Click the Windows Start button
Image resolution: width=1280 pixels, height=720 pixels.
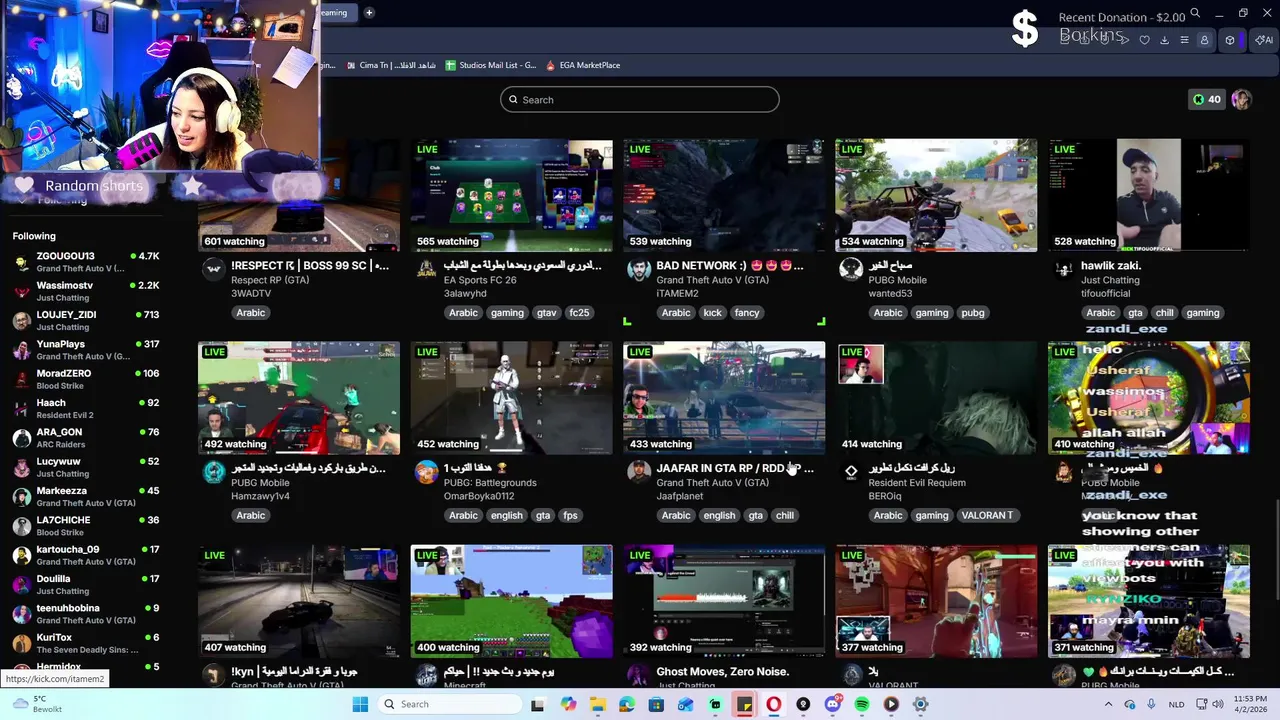(360, 704)
